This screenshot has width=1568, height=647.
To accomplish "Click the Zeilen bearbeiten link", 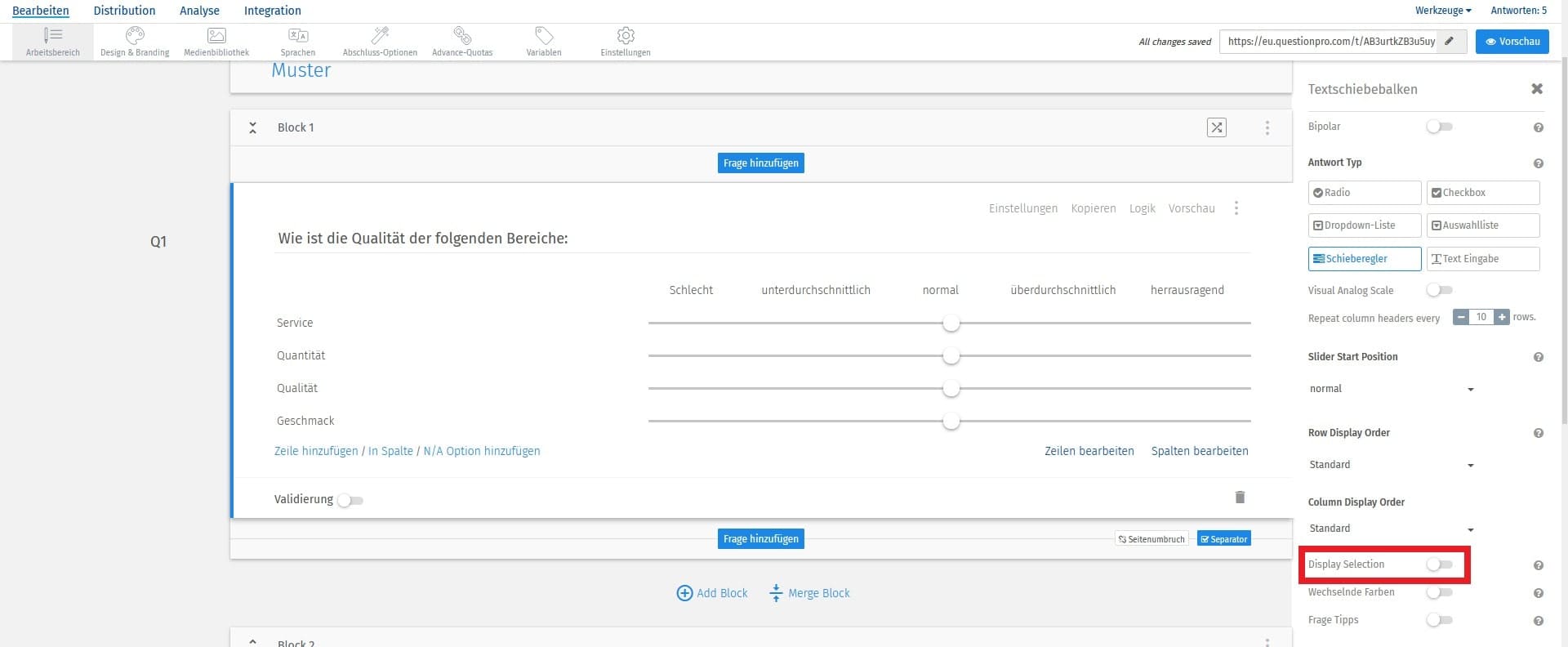I will 1089,451.
